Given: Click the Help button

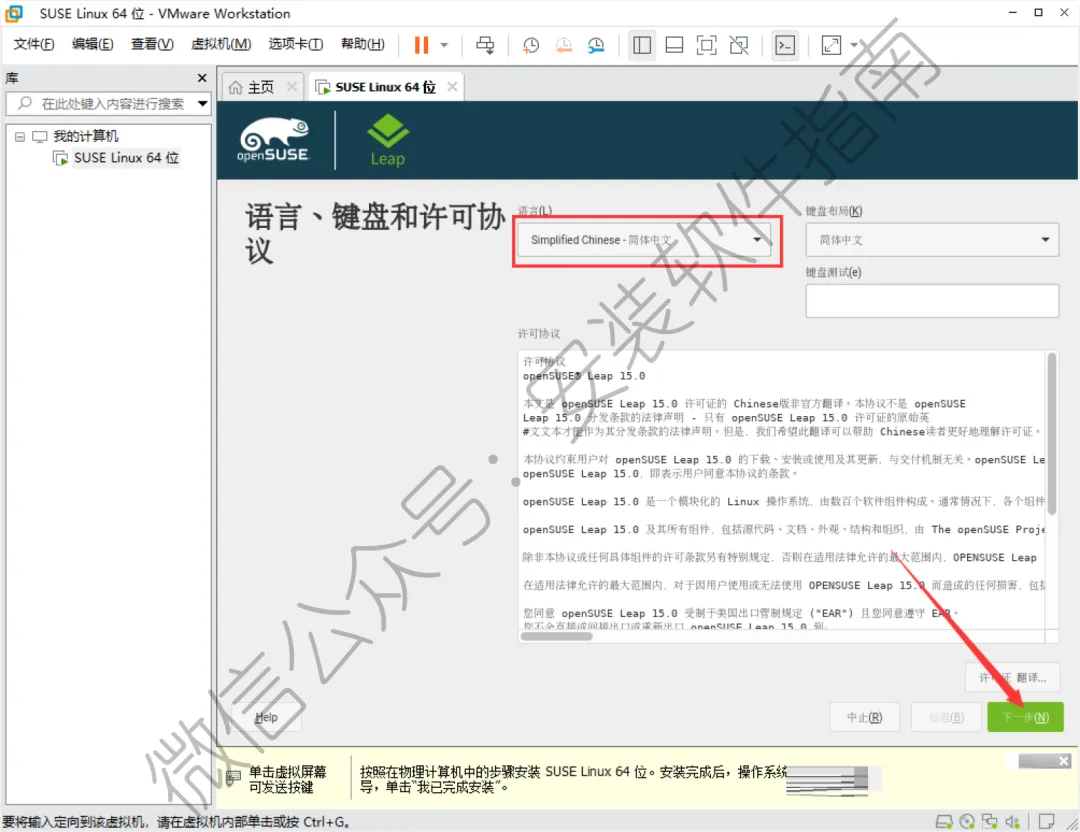Looking at the screenshot, I should point(267,717).
